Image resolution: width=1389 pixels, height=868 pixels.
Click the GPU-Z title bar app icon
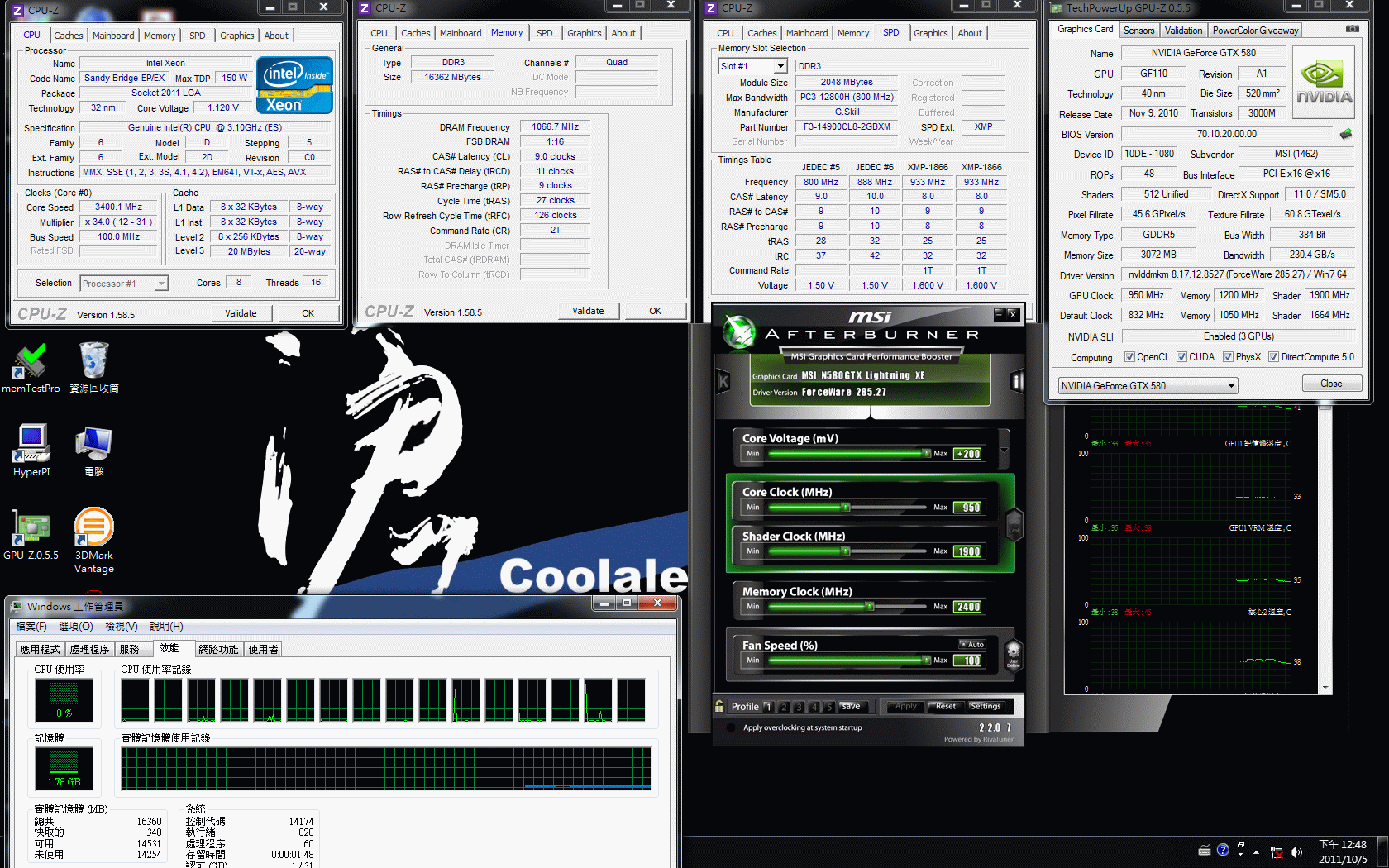1056,7
